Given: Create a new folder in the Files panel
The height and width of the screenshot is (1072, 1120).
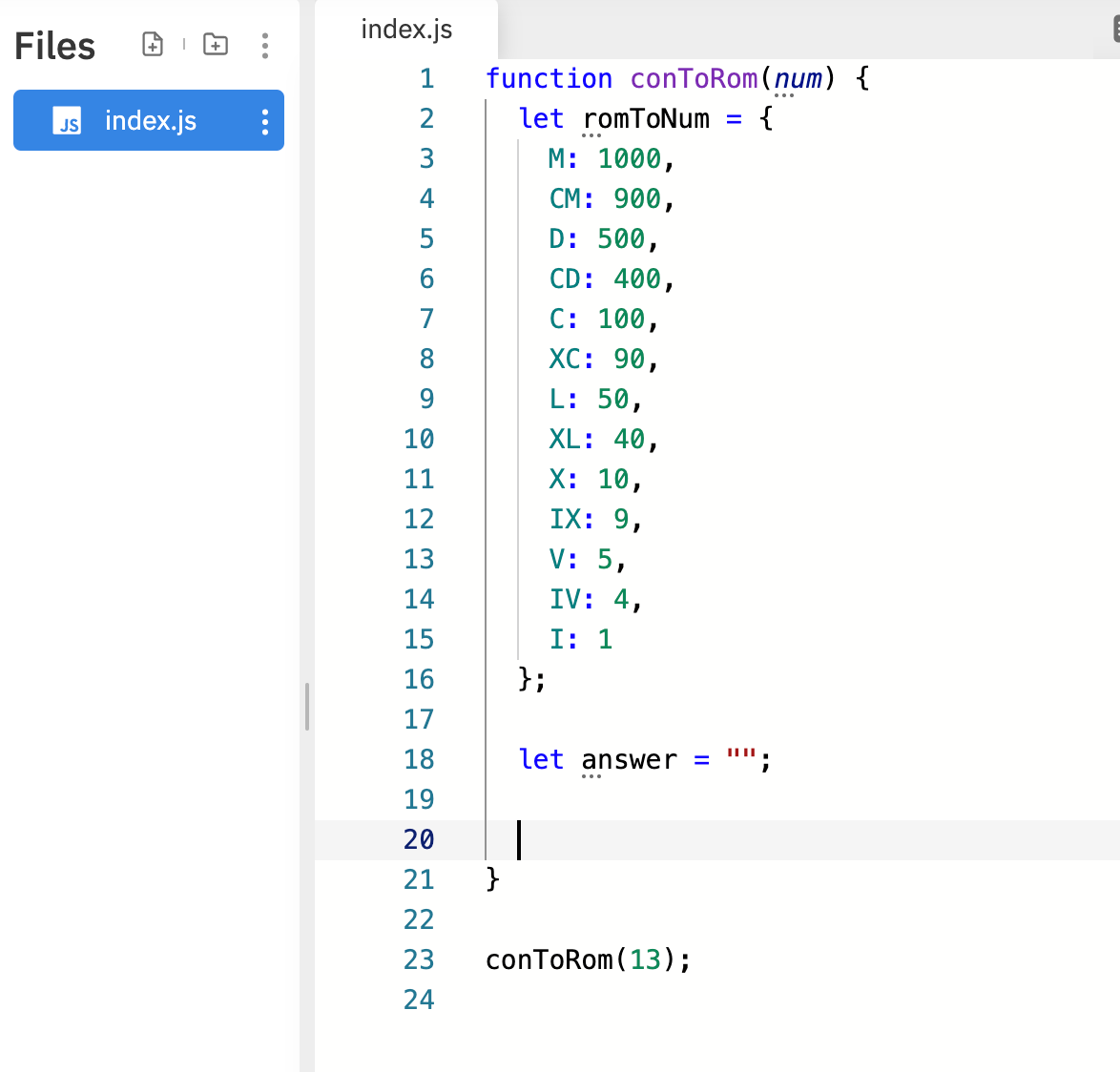Looking at the screenshot, I should (215, 44).
